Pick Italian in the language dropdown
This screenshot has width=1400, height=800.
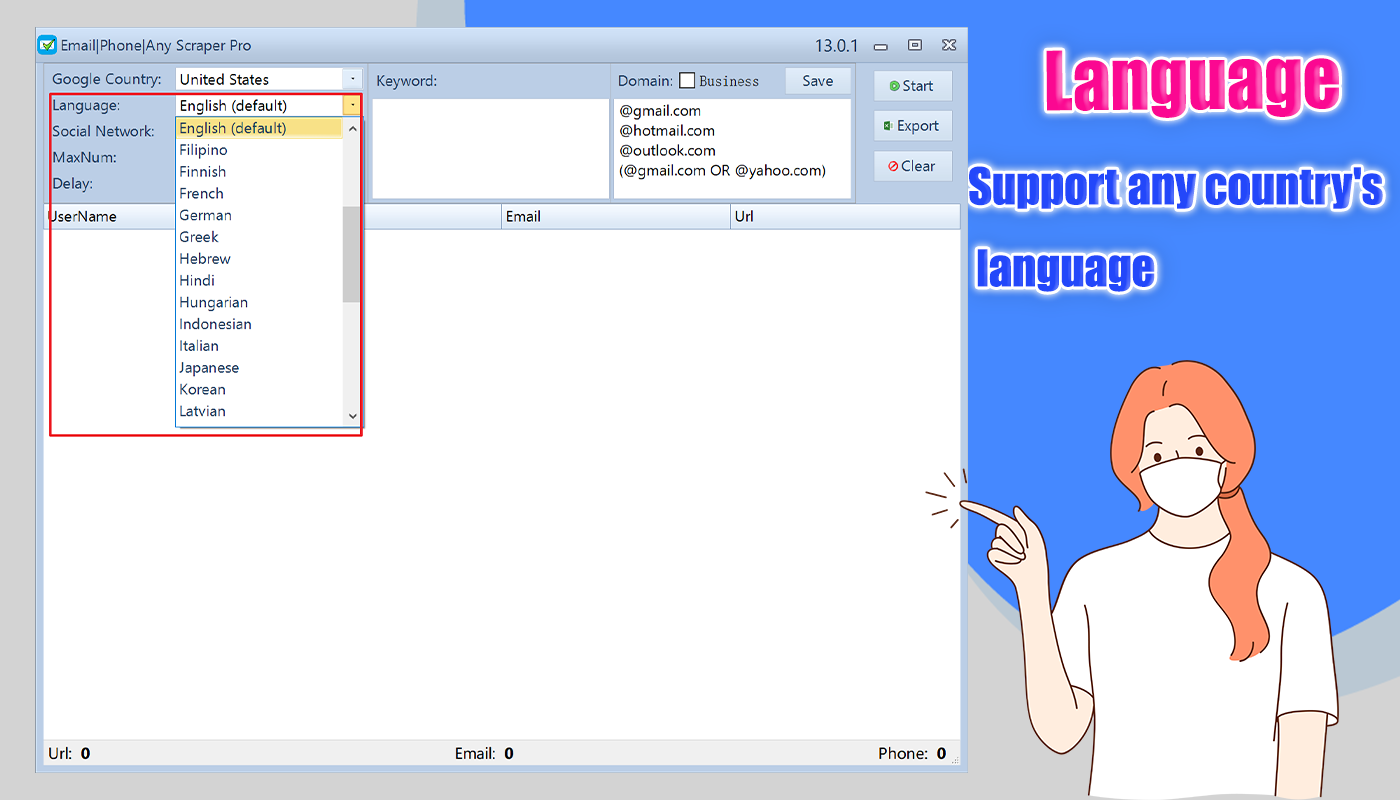[x=259, y=346]
